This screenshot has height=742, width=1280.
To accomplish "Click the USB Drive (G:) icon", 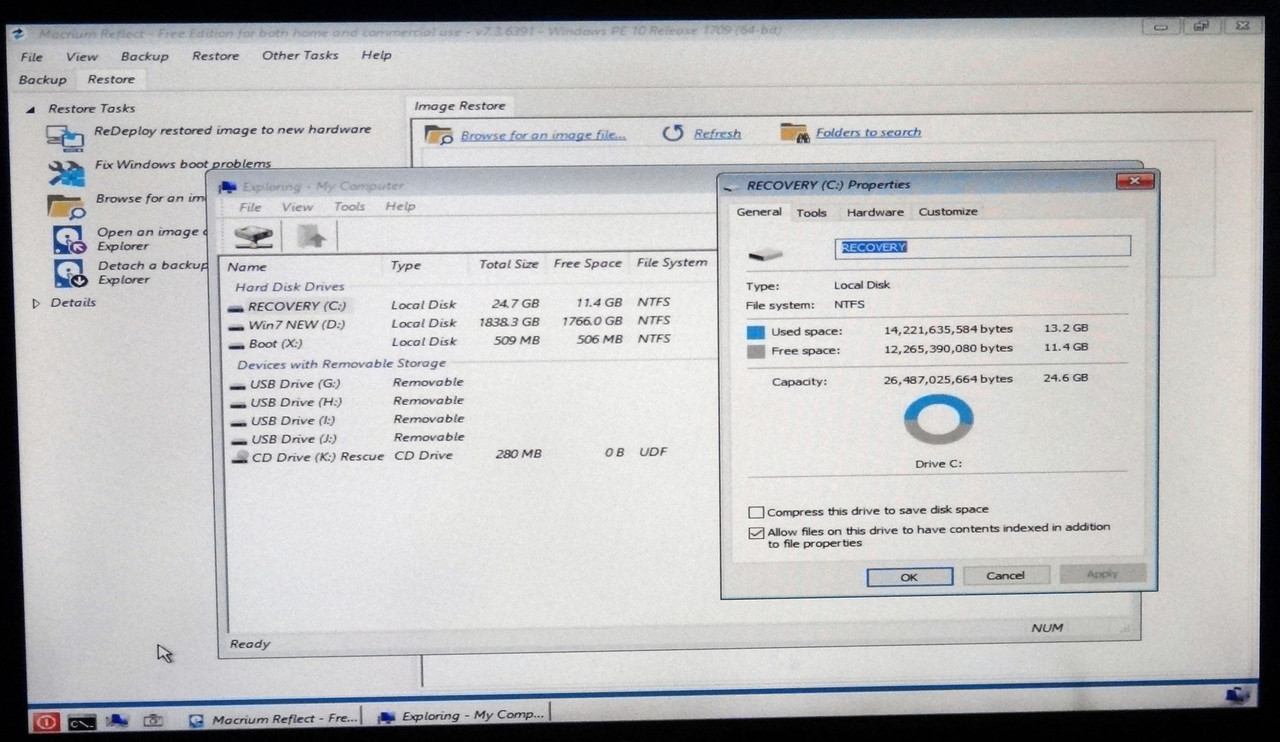I will (x=238, y=384).
